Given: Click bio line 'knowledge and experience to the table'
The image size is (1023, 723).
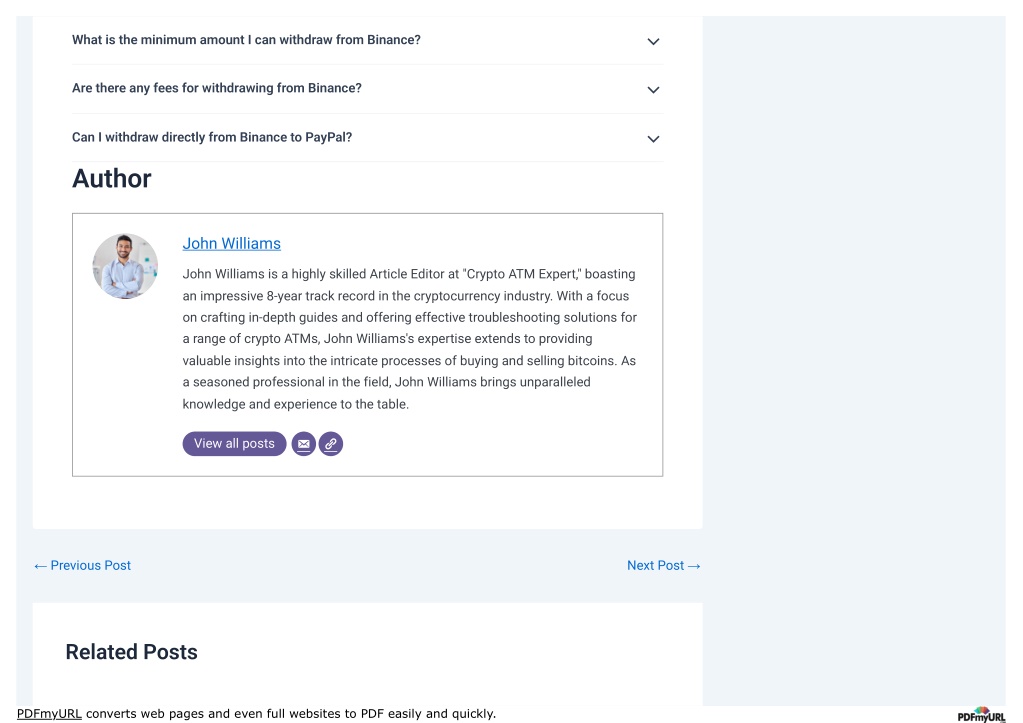Looking at the screenshot, I should [x=296, y=404].
